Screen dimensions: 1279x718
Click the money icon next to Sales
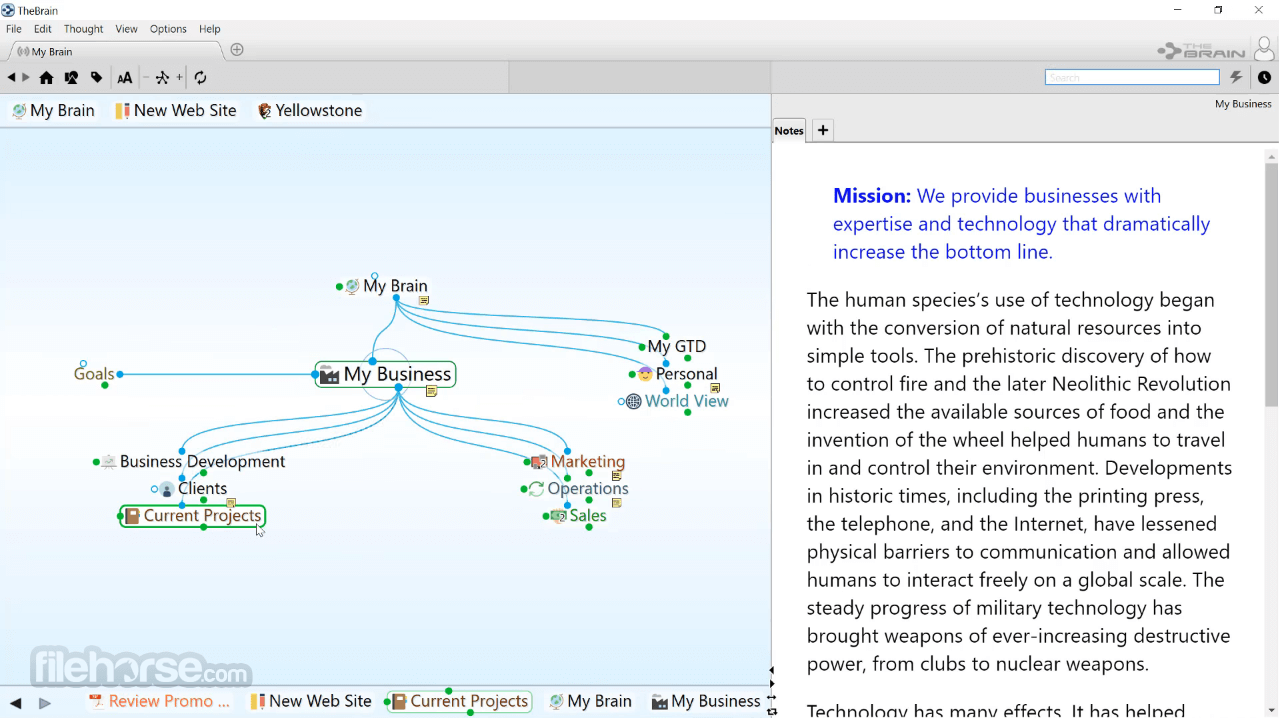(558, 516)
